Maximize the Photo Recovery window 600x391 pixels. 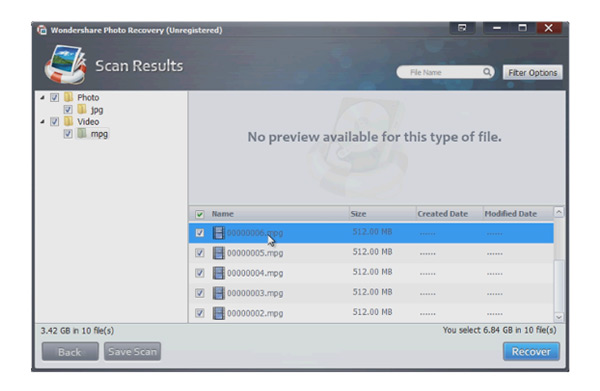[x=522, y=28]
